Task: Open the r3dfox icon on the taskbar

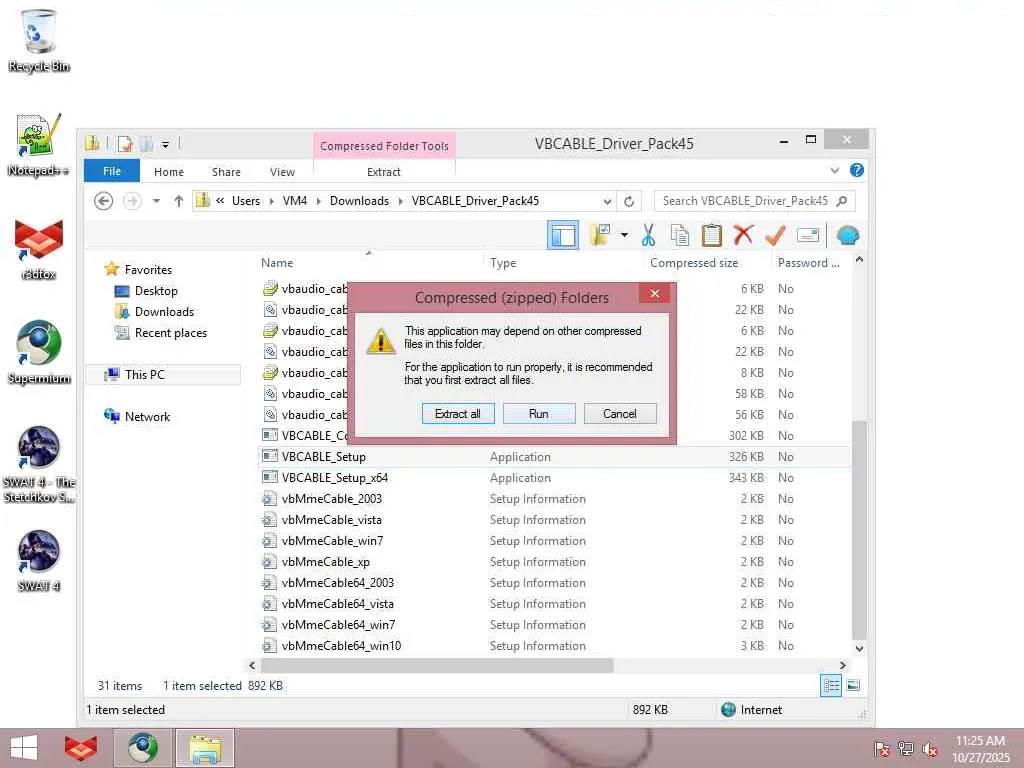Action: pos(81,748)
